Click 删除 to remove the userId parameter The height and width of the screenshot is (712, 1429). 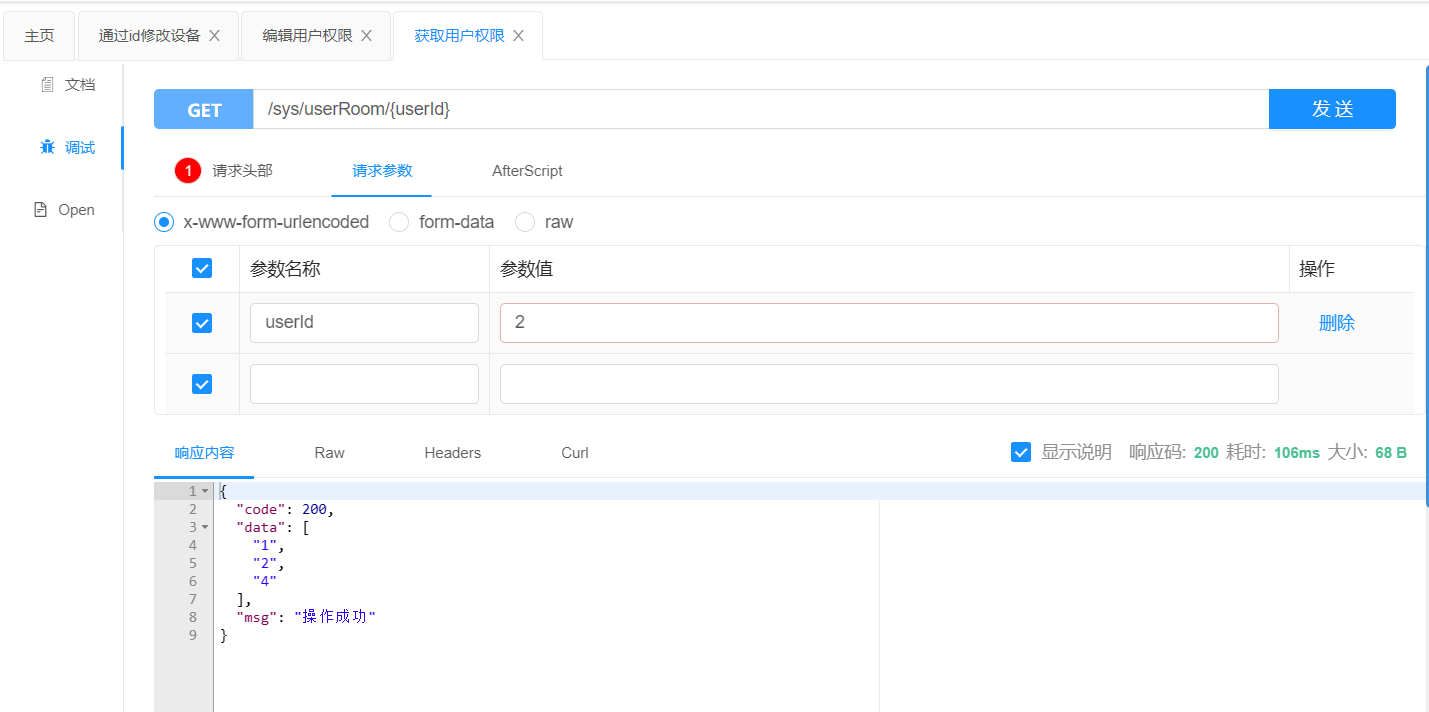tap(1337, 322)
